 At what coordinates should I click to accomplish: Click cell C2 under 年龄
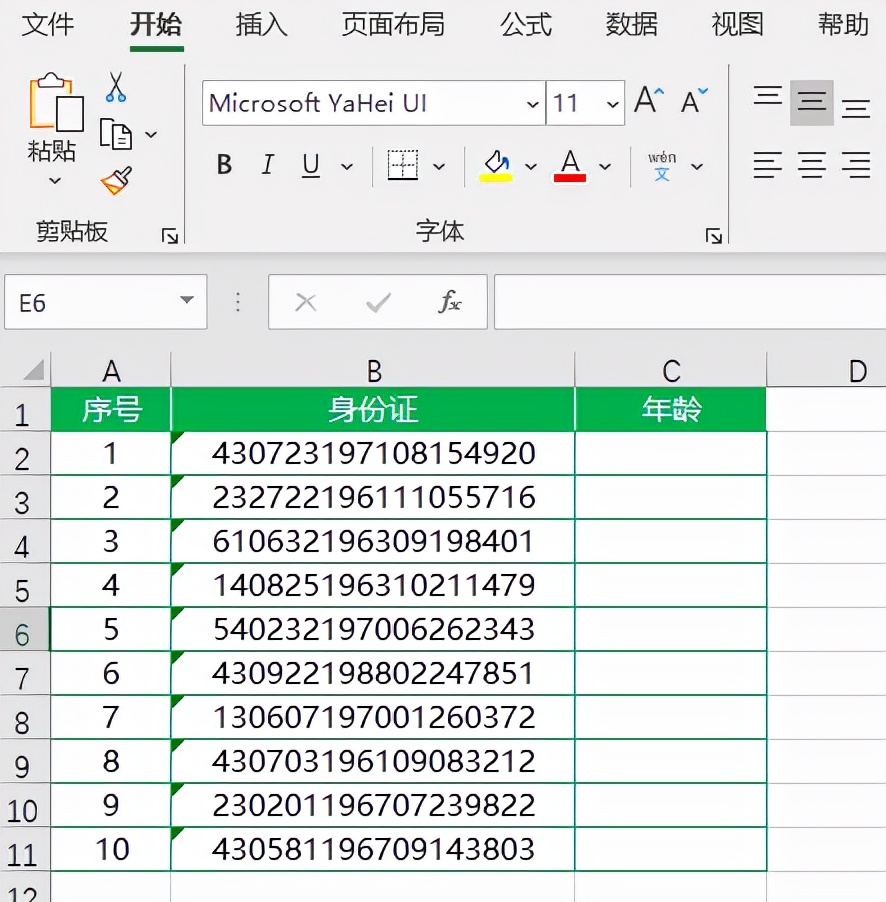tap(671, 453)
